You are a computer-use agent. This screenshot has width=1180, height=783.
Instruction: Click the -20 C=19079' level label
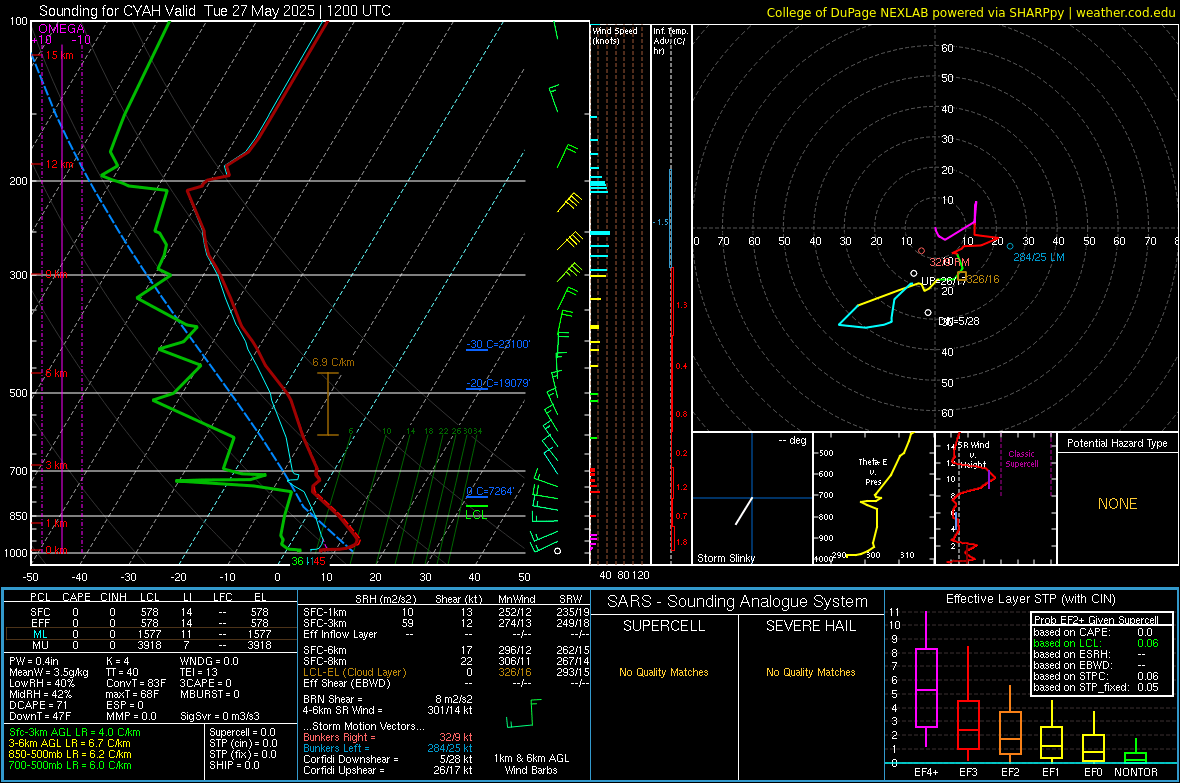coord(498,383)
